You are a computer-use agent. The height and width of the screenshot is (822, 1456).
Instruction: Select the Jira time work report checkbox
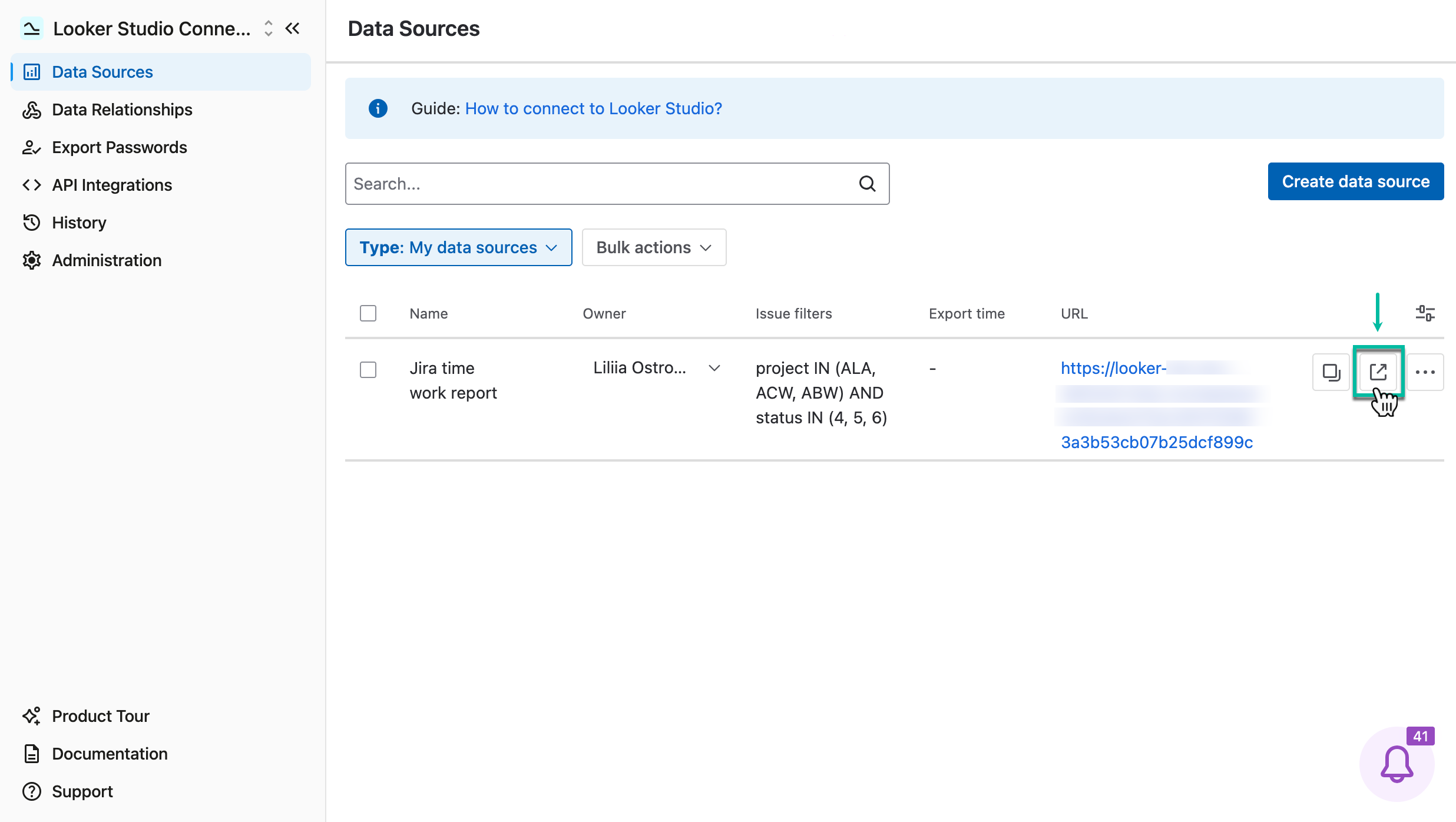[368, 370]
